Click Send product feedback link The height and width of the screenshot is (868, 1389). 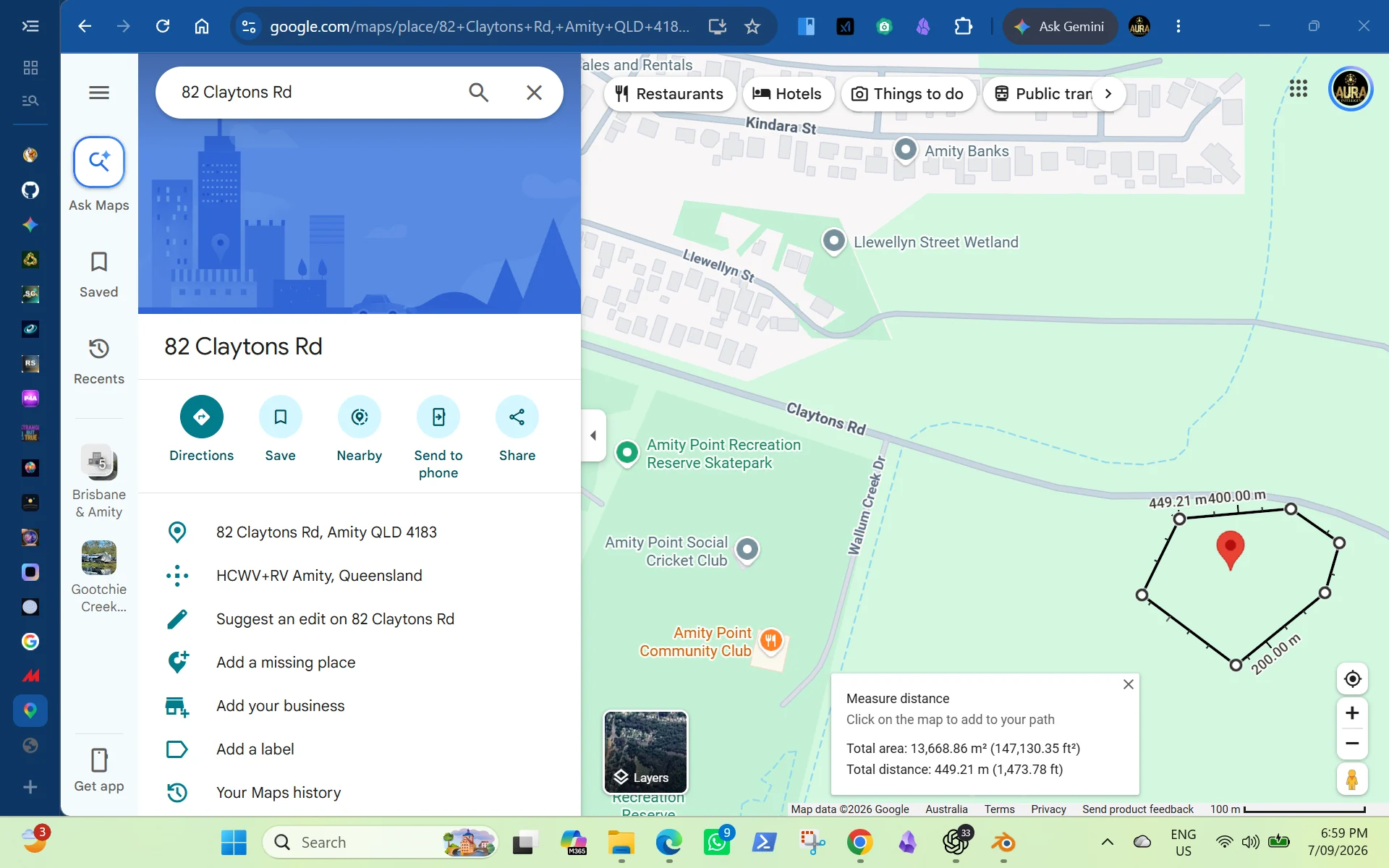click(x=1137, y=809)
